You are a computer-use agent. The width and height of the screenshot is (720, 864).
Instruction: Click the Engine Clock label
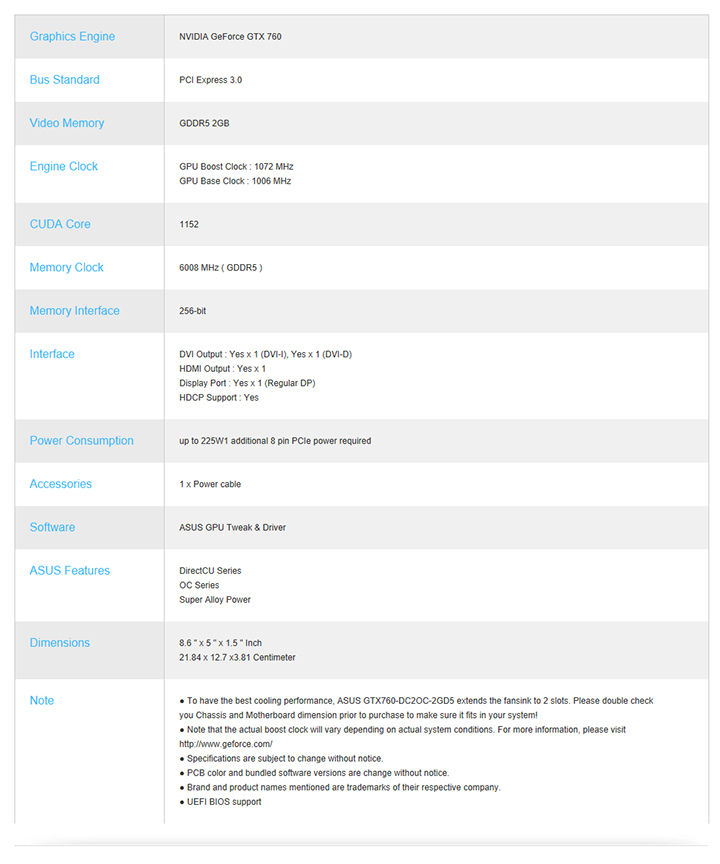(x=64, y=167)
